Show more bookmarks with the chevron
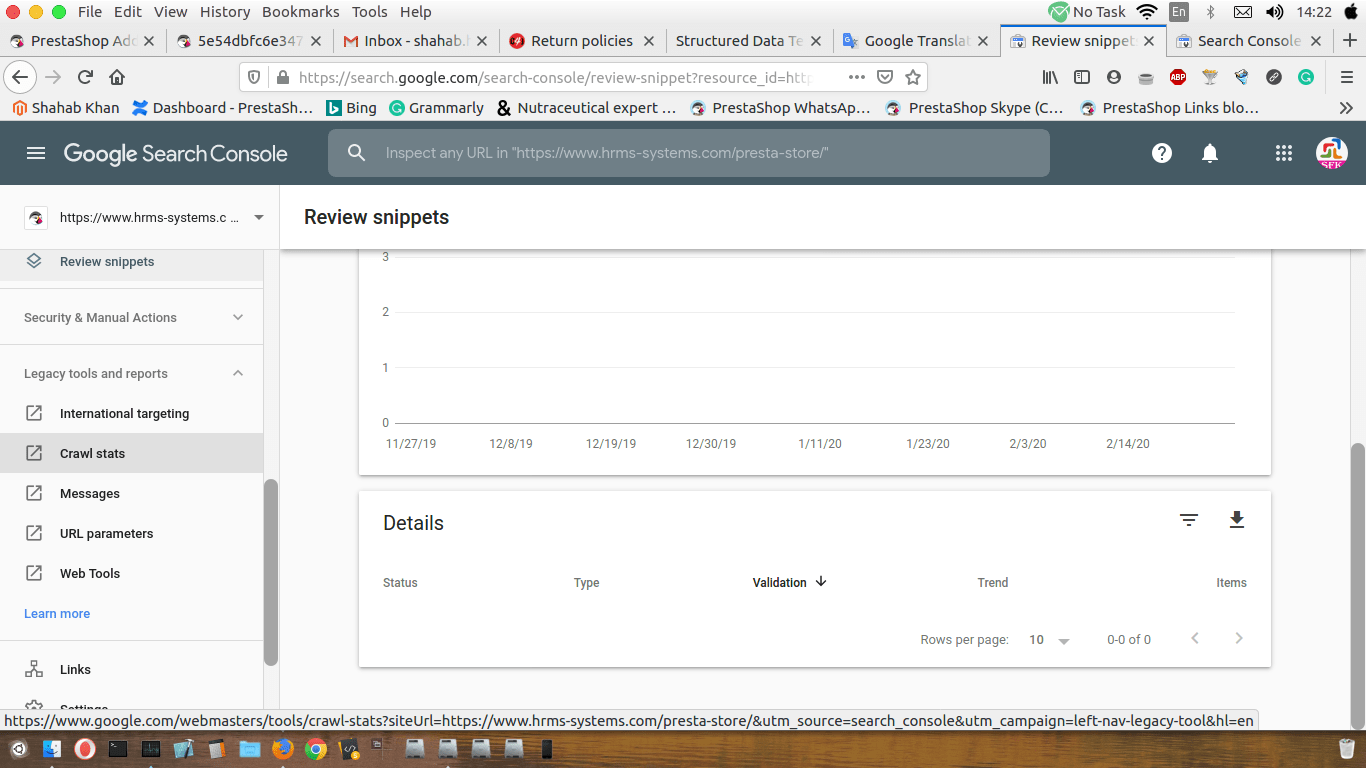The width and height of the screenshot is (1366, 768). [x=1346, y=108]
